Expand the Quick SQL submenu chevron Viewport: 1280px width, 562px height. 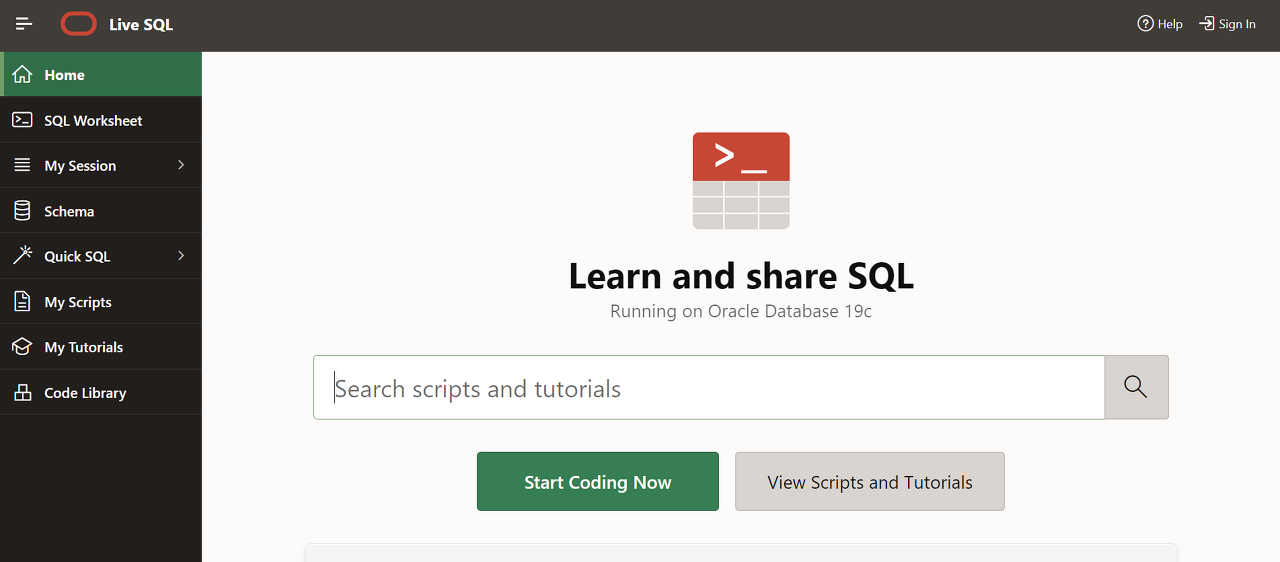(x=181, y=256)
